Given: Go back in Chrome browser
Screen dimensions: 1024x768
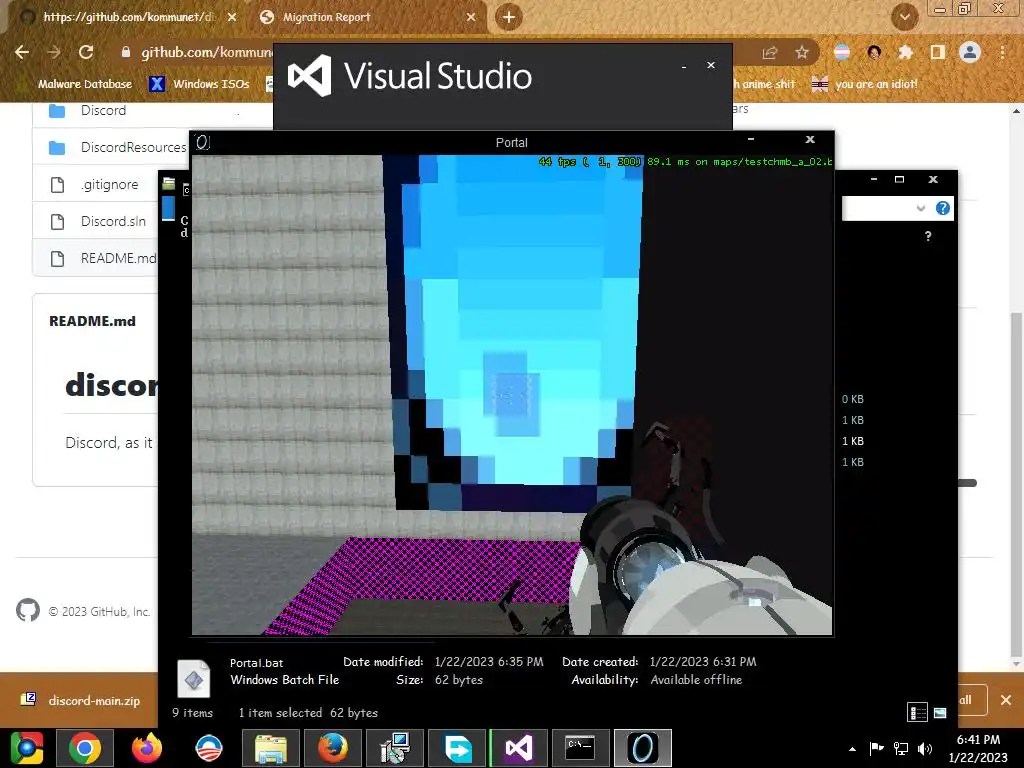Looking at the screenshot, I should 22,52.
